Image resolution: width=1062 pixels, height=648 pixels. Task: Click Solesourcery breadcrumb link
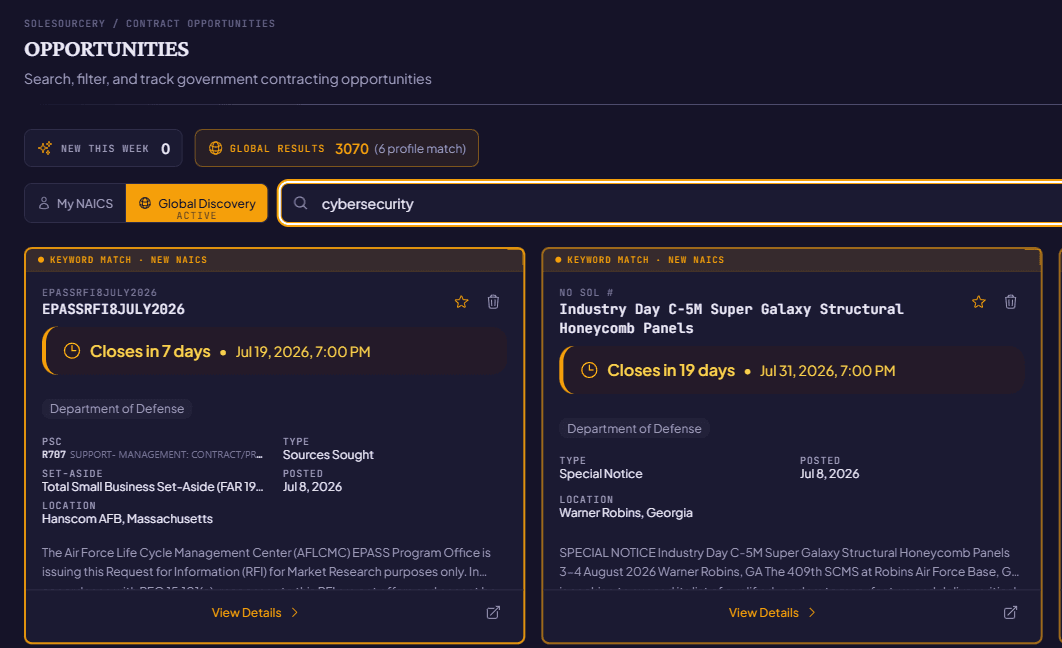(x=64, y=24)
